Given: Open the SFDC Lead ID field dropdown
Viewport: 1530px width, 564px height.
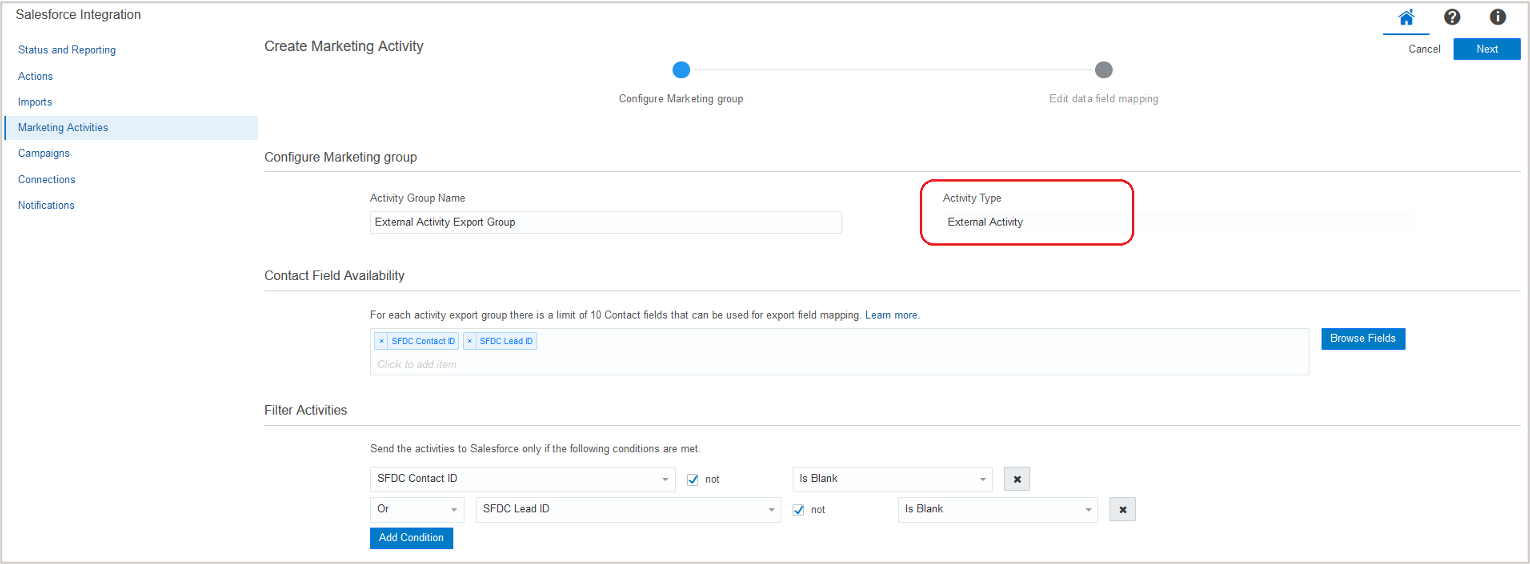Looking at the screenshot, I should tap(628, 510).
